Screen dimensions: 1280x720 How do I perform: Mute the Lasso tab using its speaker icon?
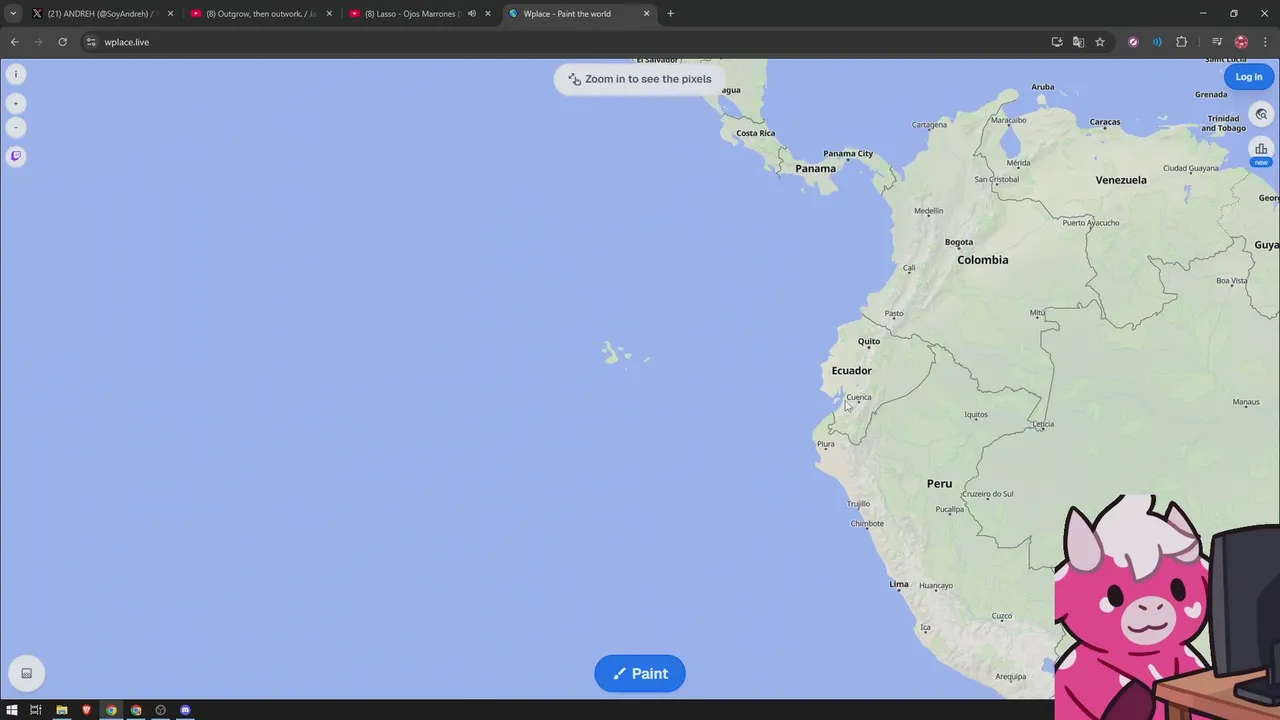[x=472, y=14]
